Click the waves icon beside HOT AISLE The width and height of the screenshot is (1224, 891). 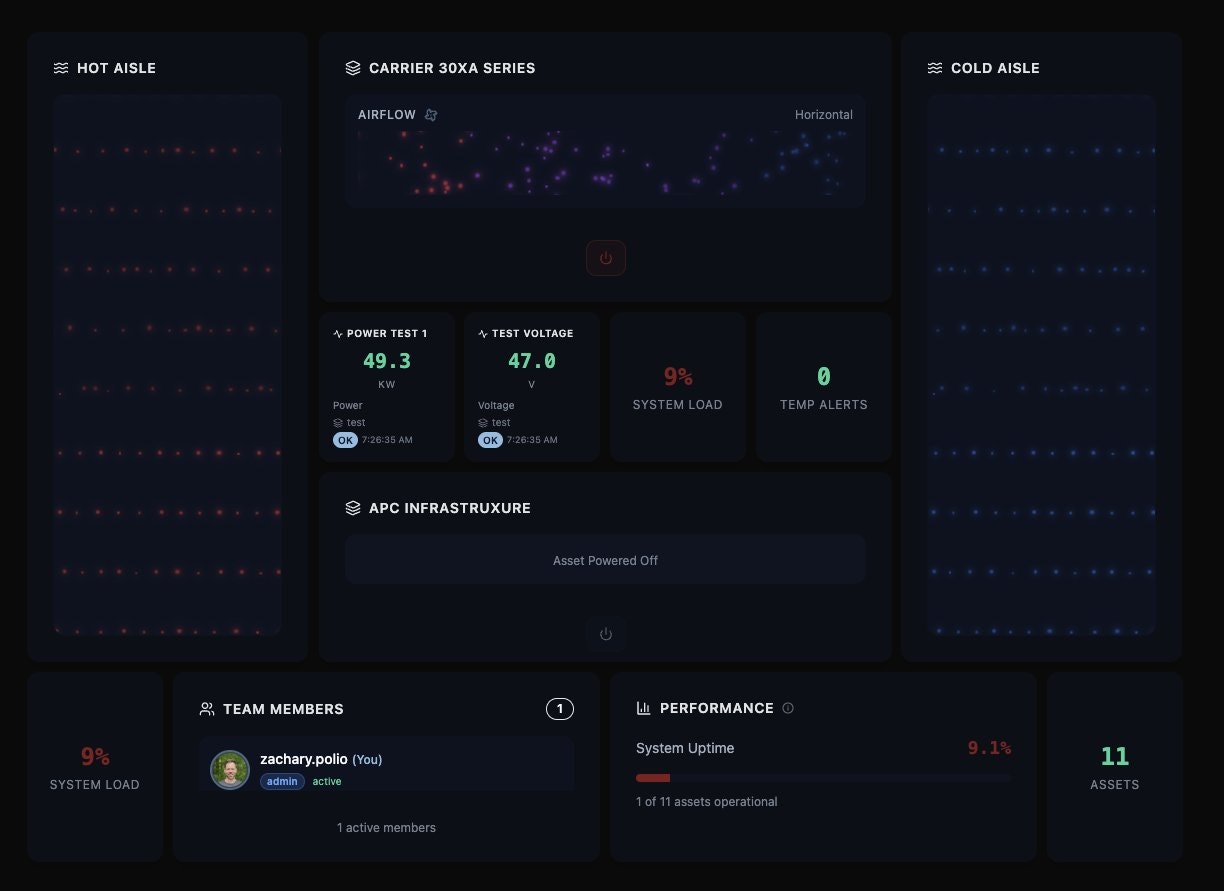[60, 68]
